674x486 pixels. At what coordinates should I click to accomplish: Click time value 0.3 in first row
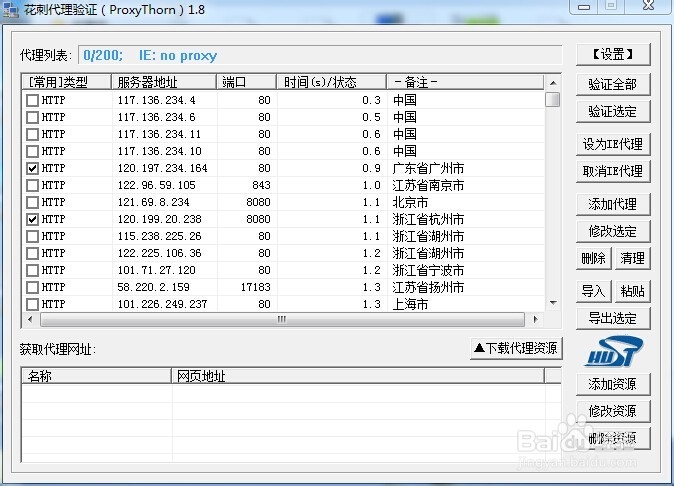371,100
